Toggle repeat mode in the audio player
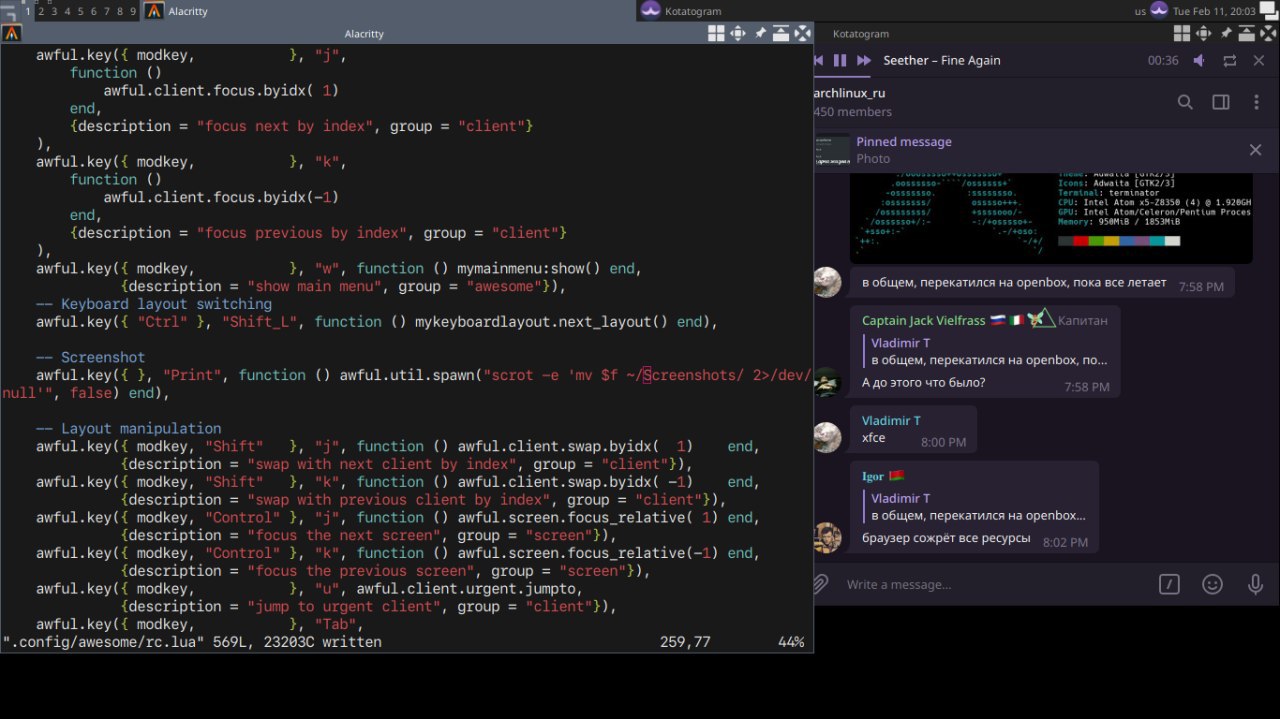The image size is (1280, 719). click(1230, 61)
